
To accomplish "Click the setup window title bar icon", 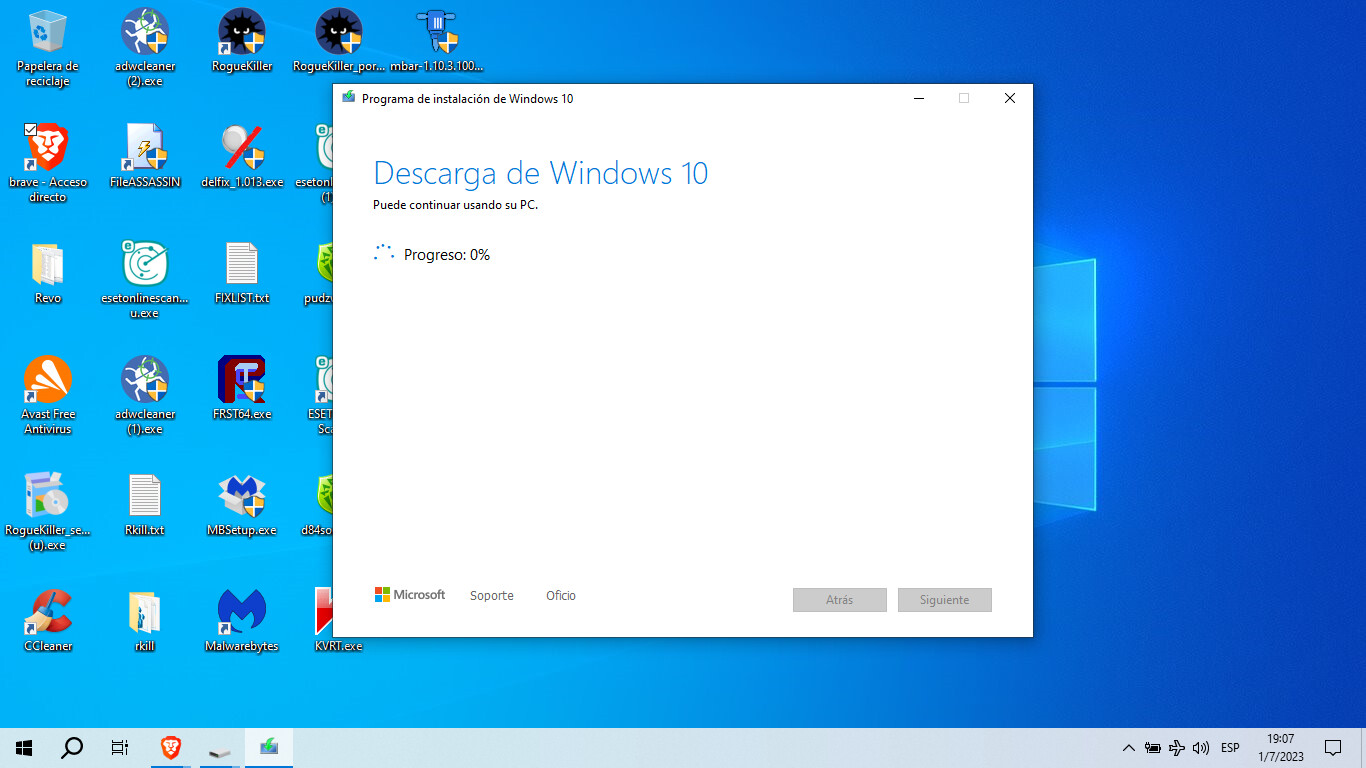I will point(348,98).
